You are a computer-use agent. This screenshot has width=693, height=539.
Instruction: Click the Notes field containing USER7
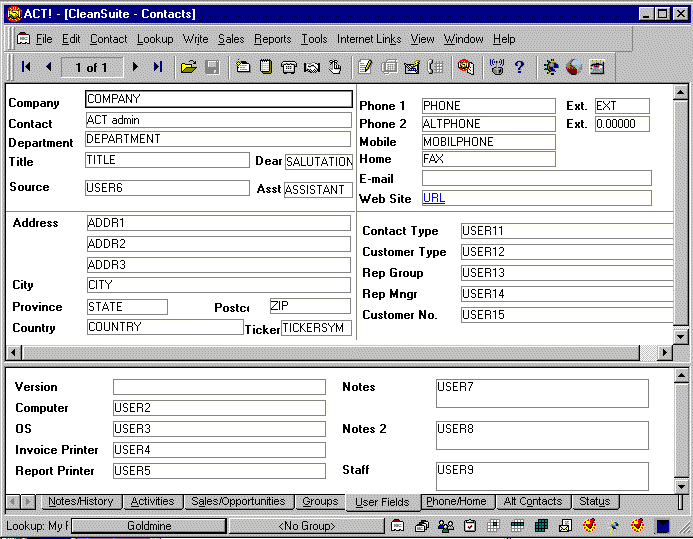point(542,393)
